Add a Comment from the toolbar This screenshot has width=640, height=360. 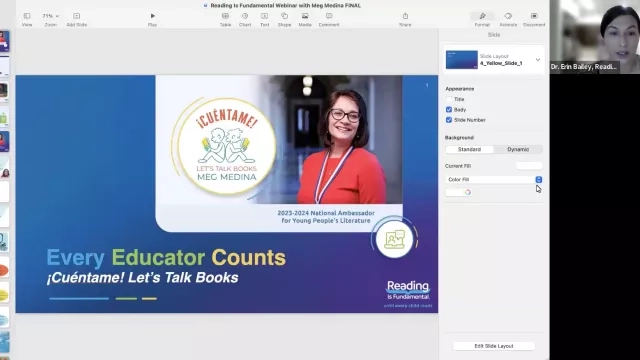[329, 16]
